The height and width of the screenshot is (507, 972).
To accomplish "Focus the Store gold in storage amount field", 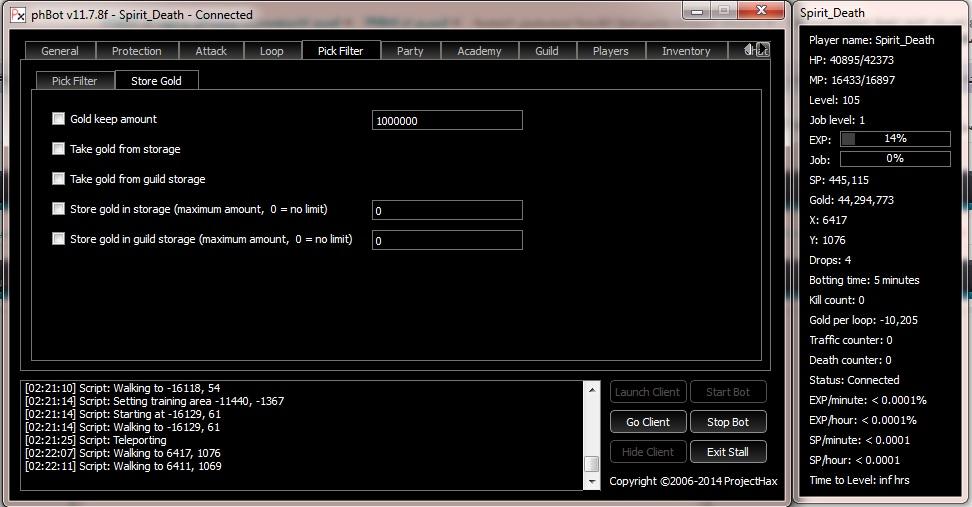I will [447, 210].
